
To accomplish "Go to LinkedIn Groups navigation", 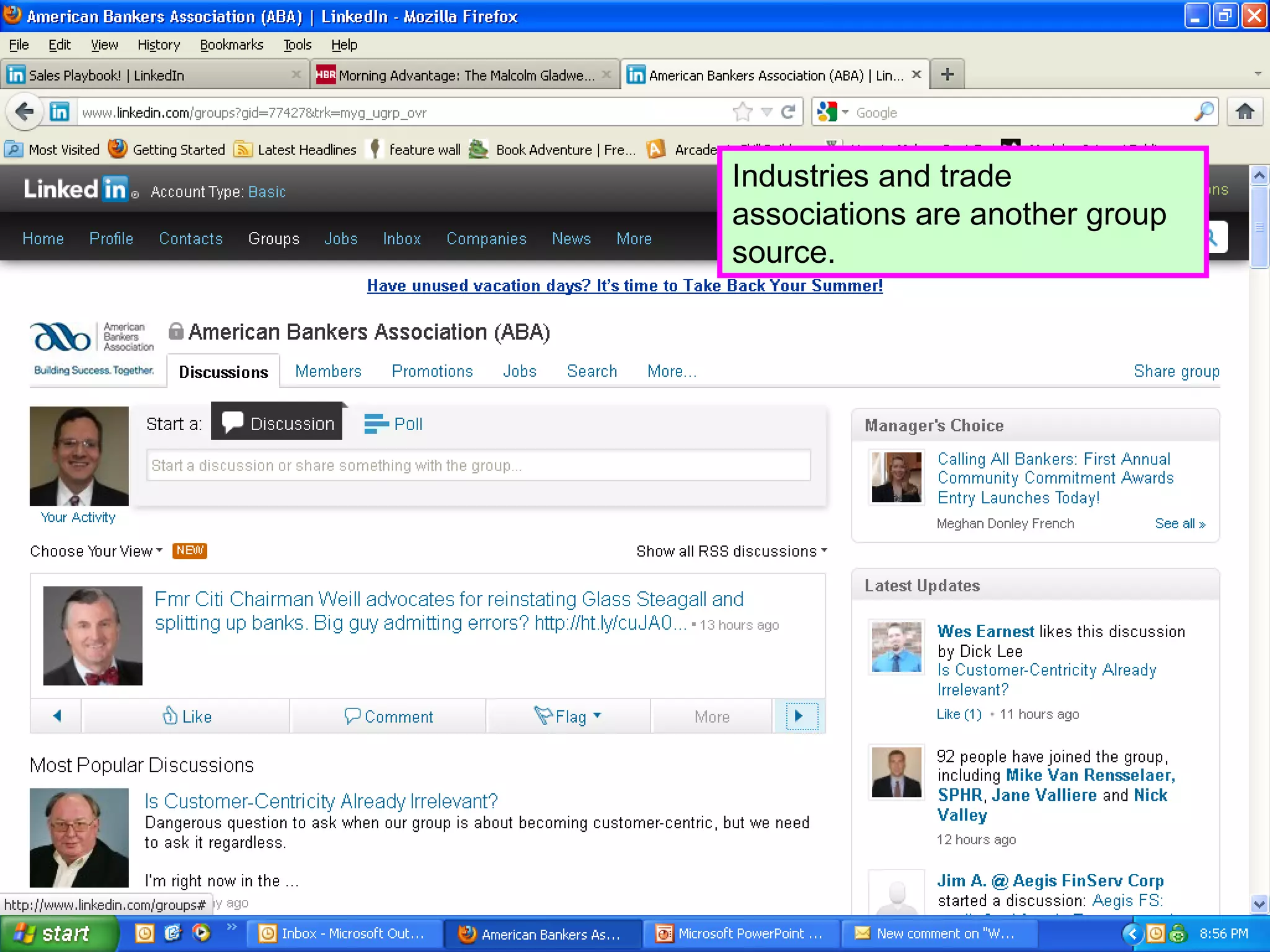I will [273, 239].
